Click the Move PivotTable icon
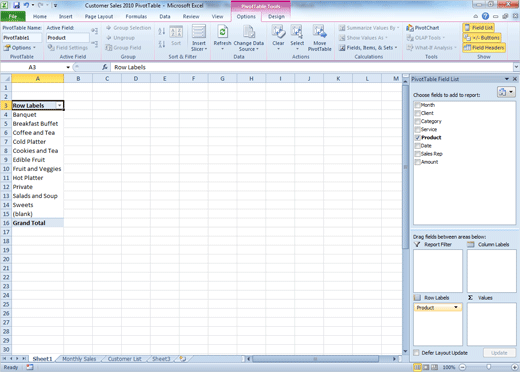This screenshot has width=520, height=372. (320, 38)
